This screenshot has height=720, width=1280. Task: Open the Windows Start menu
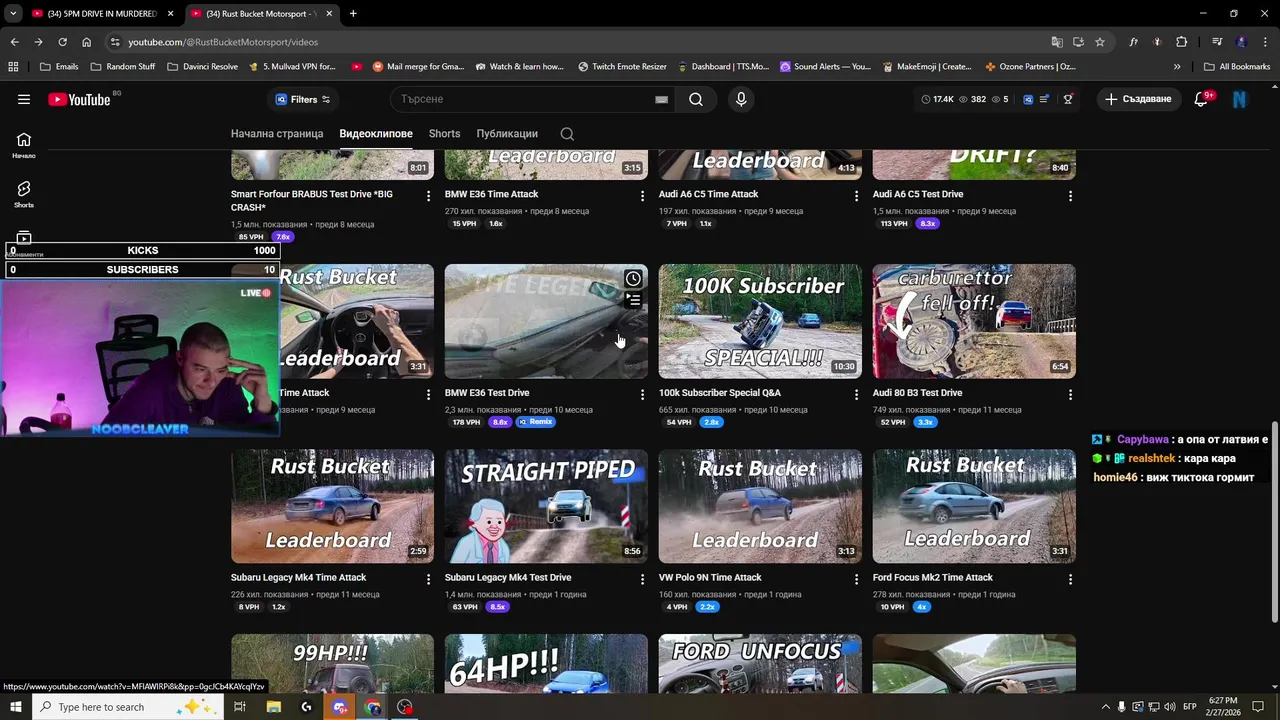click(x=16, y=707)
